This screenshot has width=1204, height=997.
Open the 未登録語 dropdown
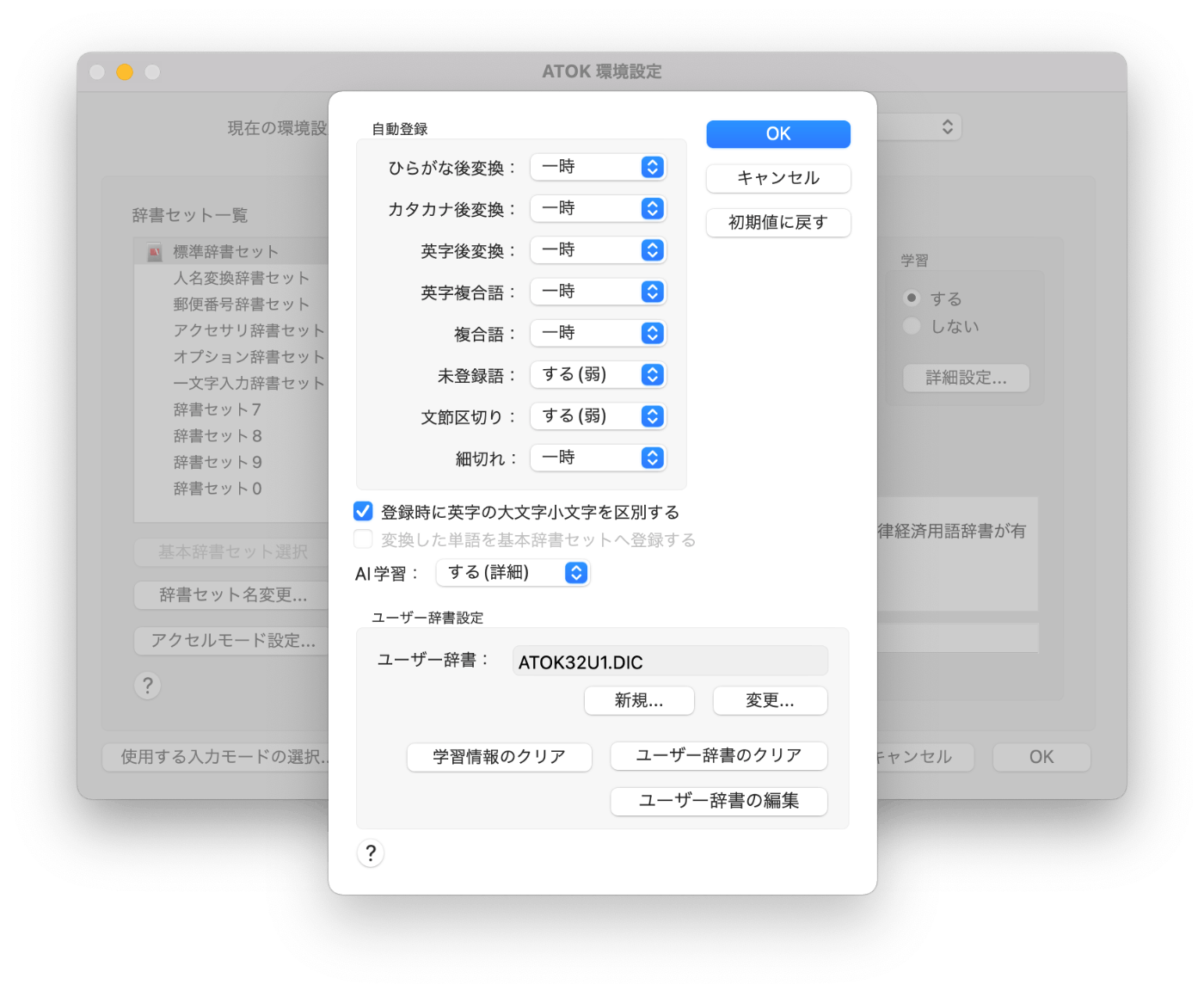(x=598, y=374)
